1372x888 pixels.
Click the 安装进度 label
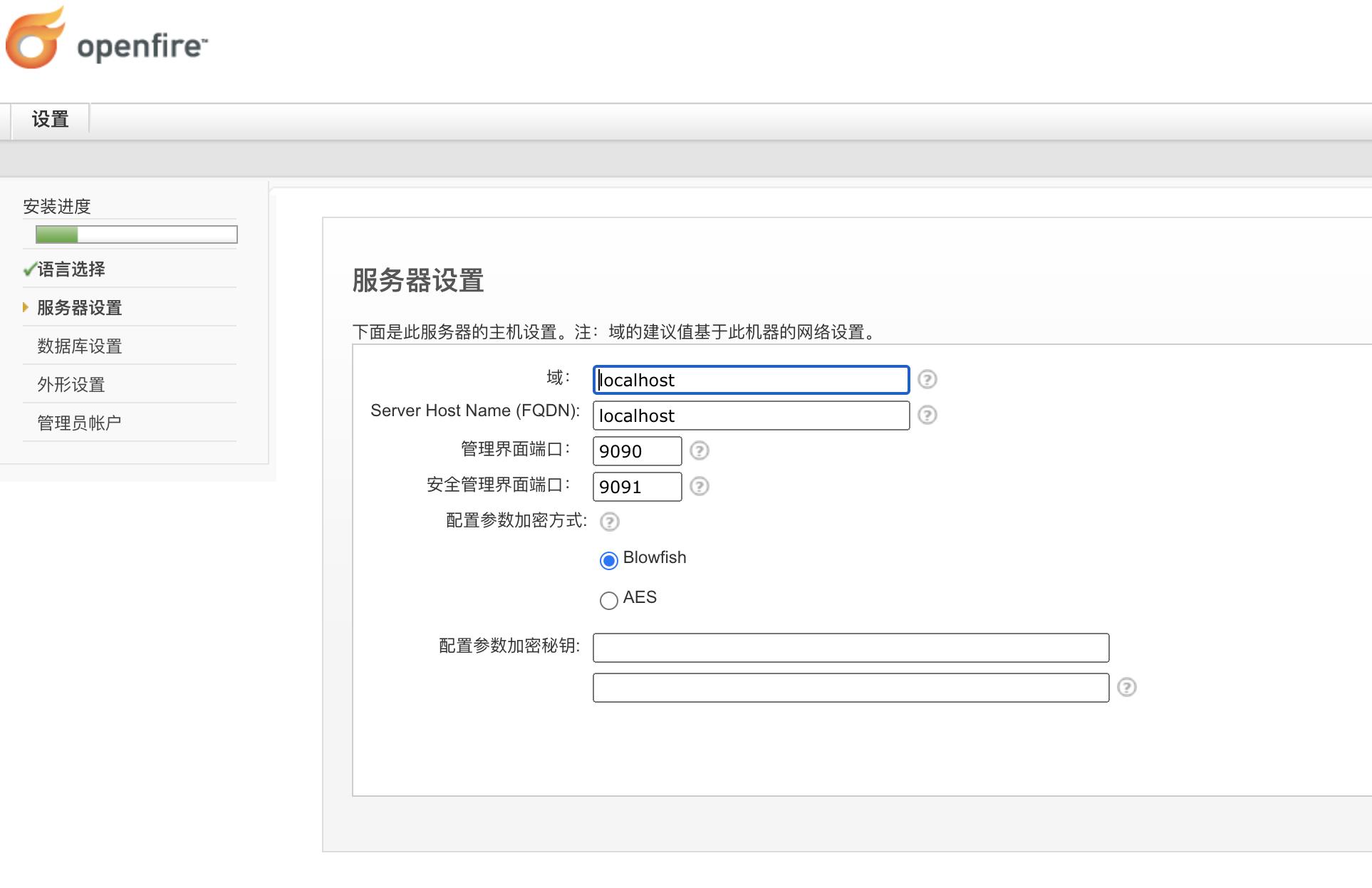[x=57, y=207]
